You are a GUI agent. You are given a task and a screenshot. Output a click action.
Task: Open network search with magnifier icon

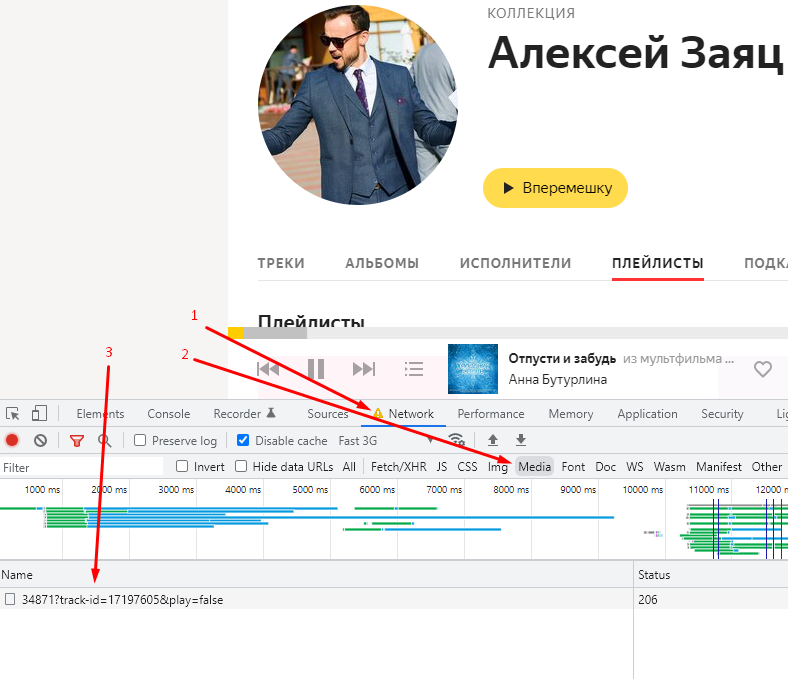tap(104, 440)
